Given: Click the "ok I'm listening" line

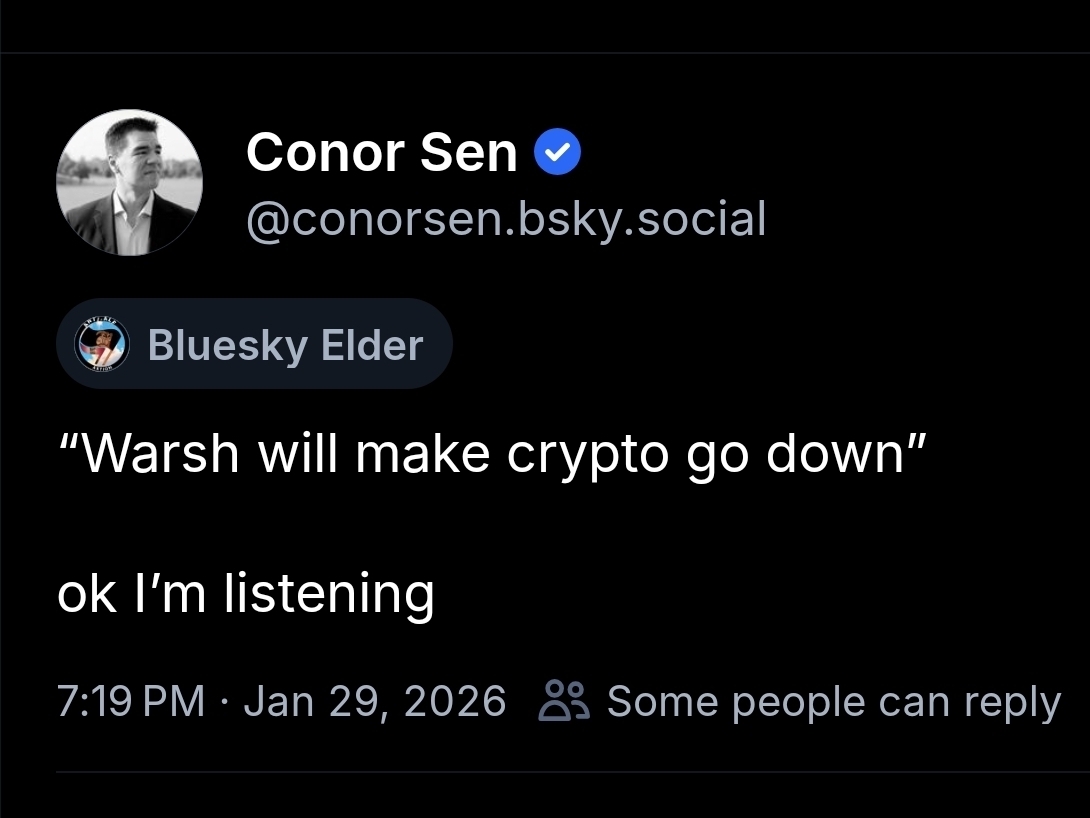Looking at the screenshot, I should [x=246, y=594].
